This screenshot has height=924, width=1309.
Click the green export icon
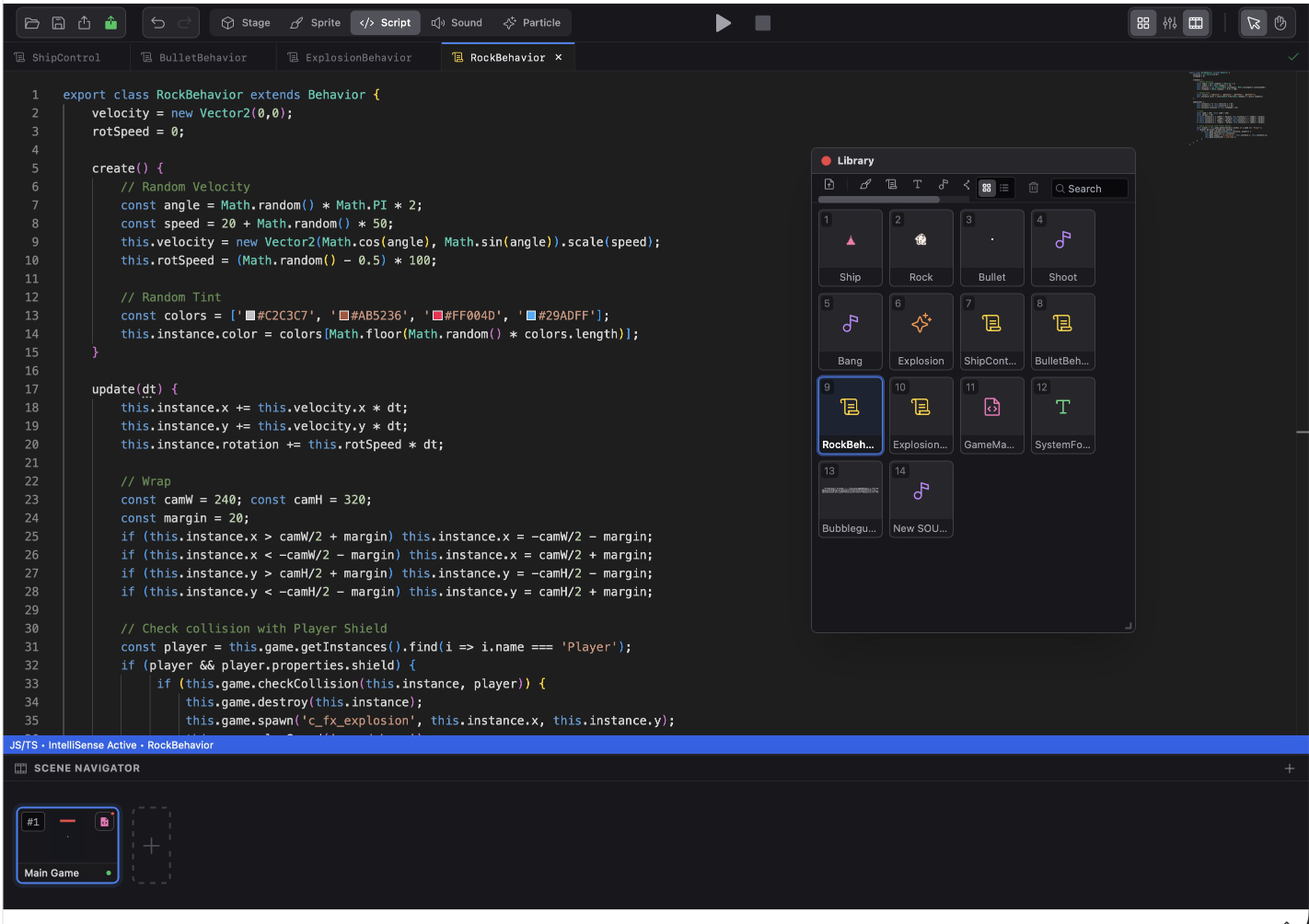pyautogui.click(x=110, y=23)
